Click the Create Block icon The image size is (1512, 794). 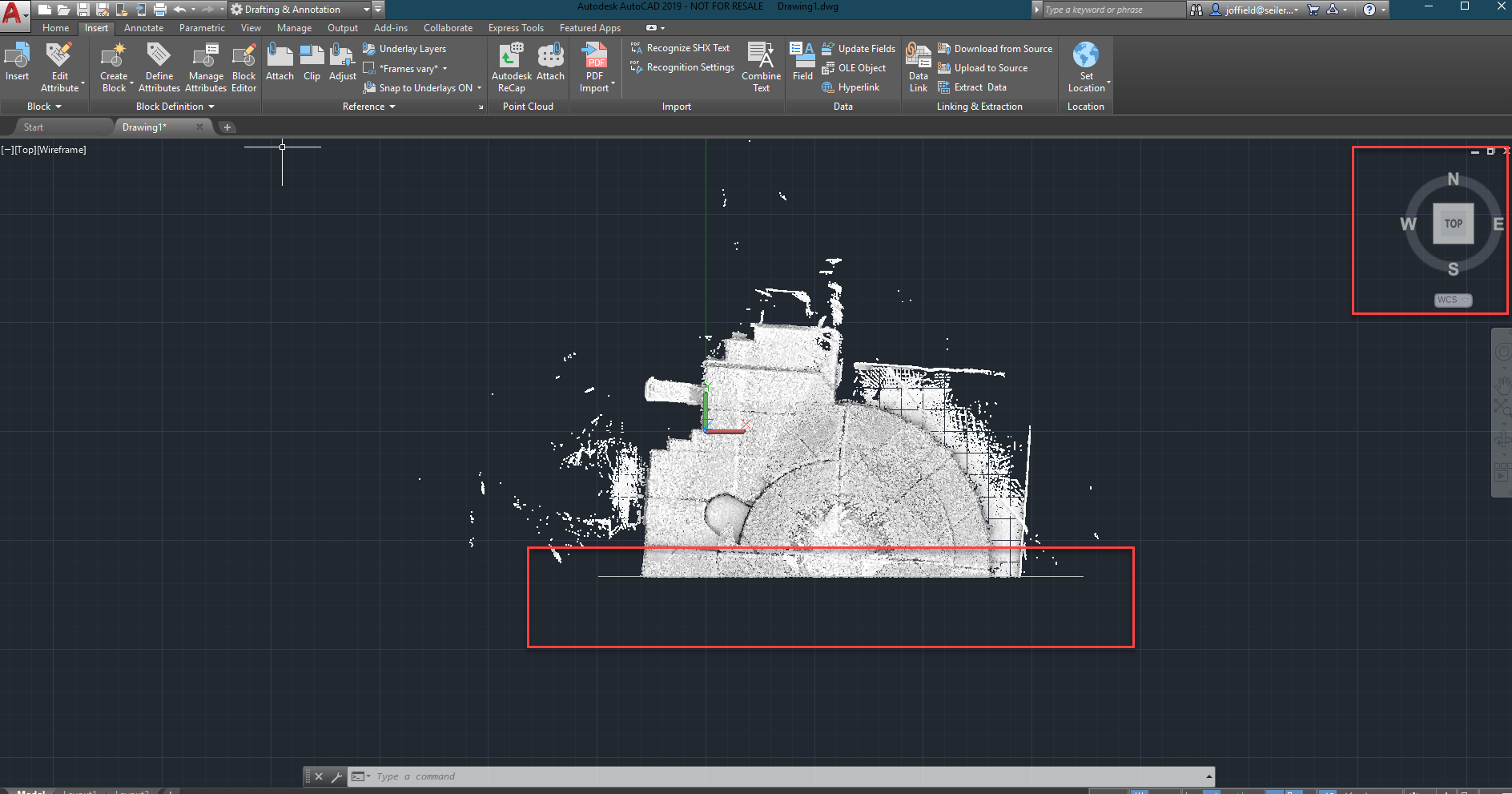114,56
